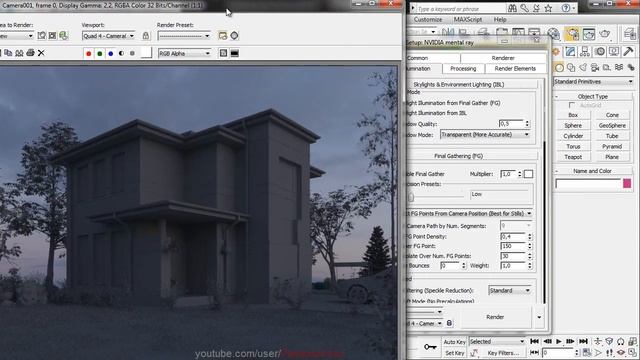
Task: Open the Utilities hammer panel icon
Action: pos(629,51)
